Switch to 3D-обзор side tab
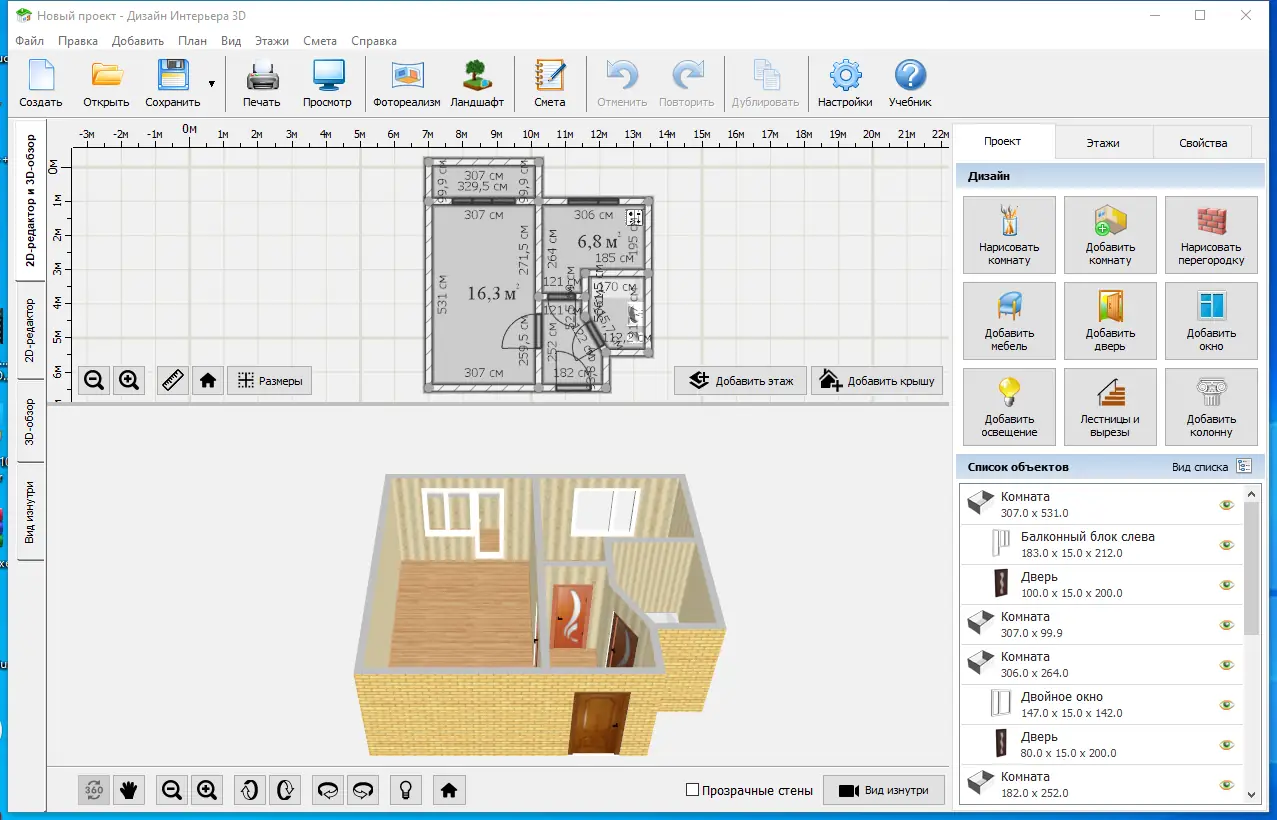The height and width of the screenshot is (820, 1277). tap(30, 422)
